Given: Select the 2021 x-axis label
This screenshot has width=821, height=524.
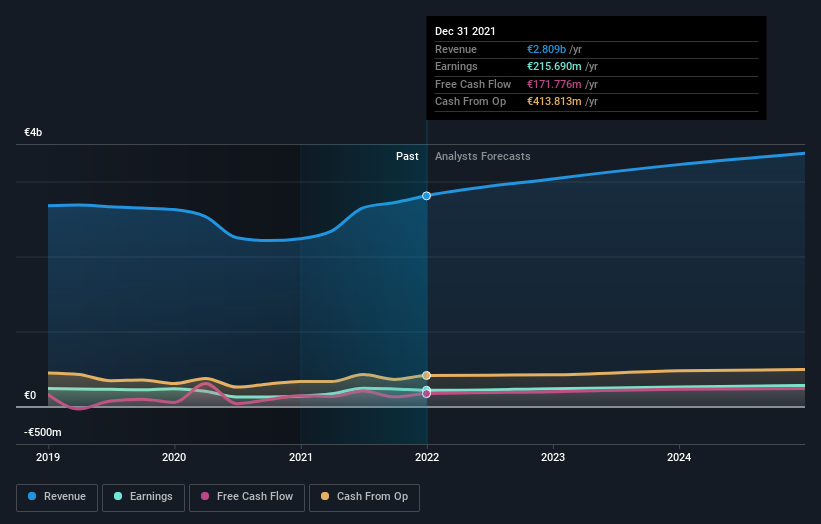Looking at the screenshot, I should 301,457.
